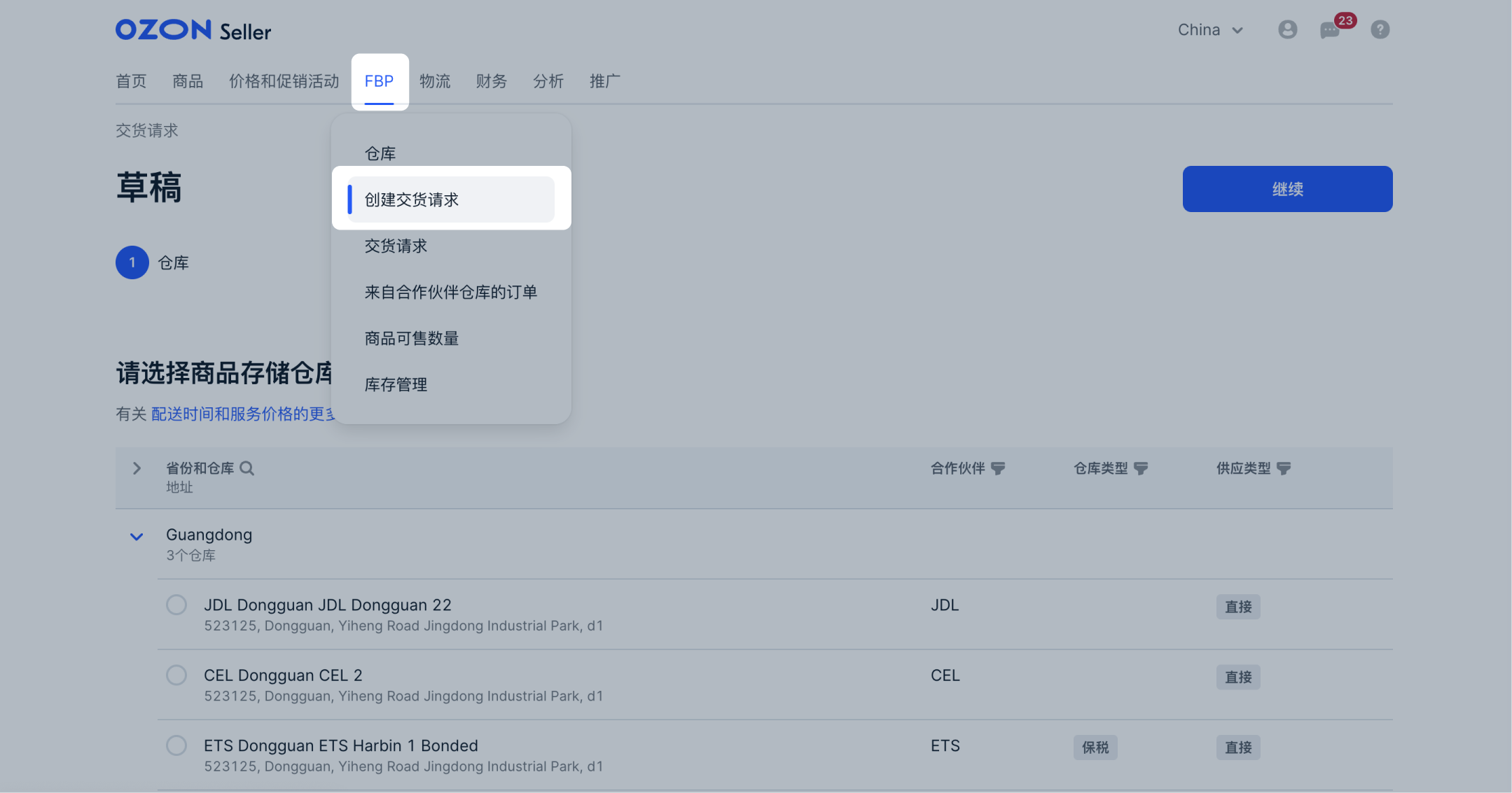Screen dimensions: 1512x793
Task: Click the ETS partner cell
Action: click(945, 746)
